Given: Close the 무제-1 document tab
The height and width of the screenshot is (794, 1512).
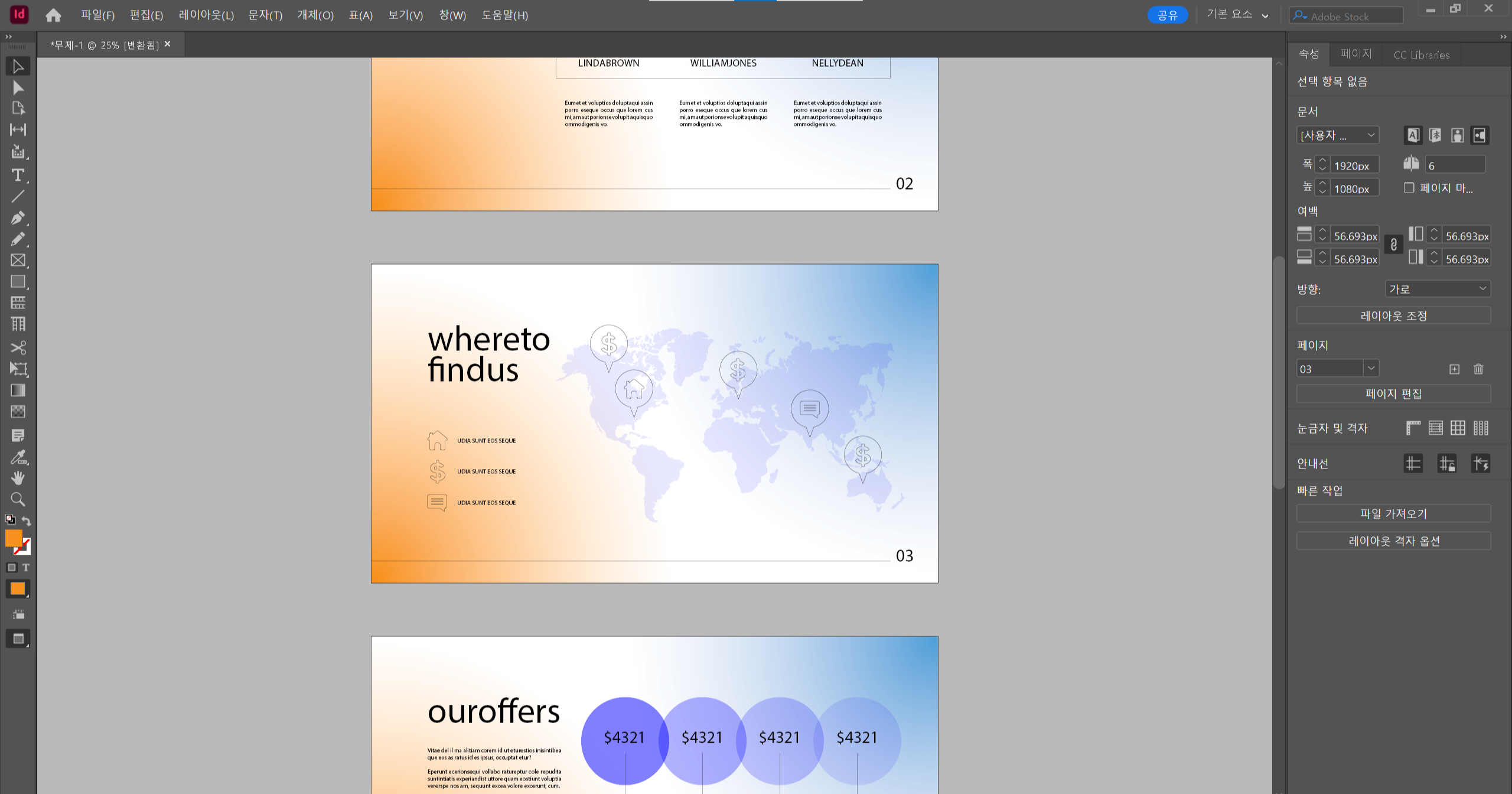Looking at the screenshot, I should tap(168, 44).
